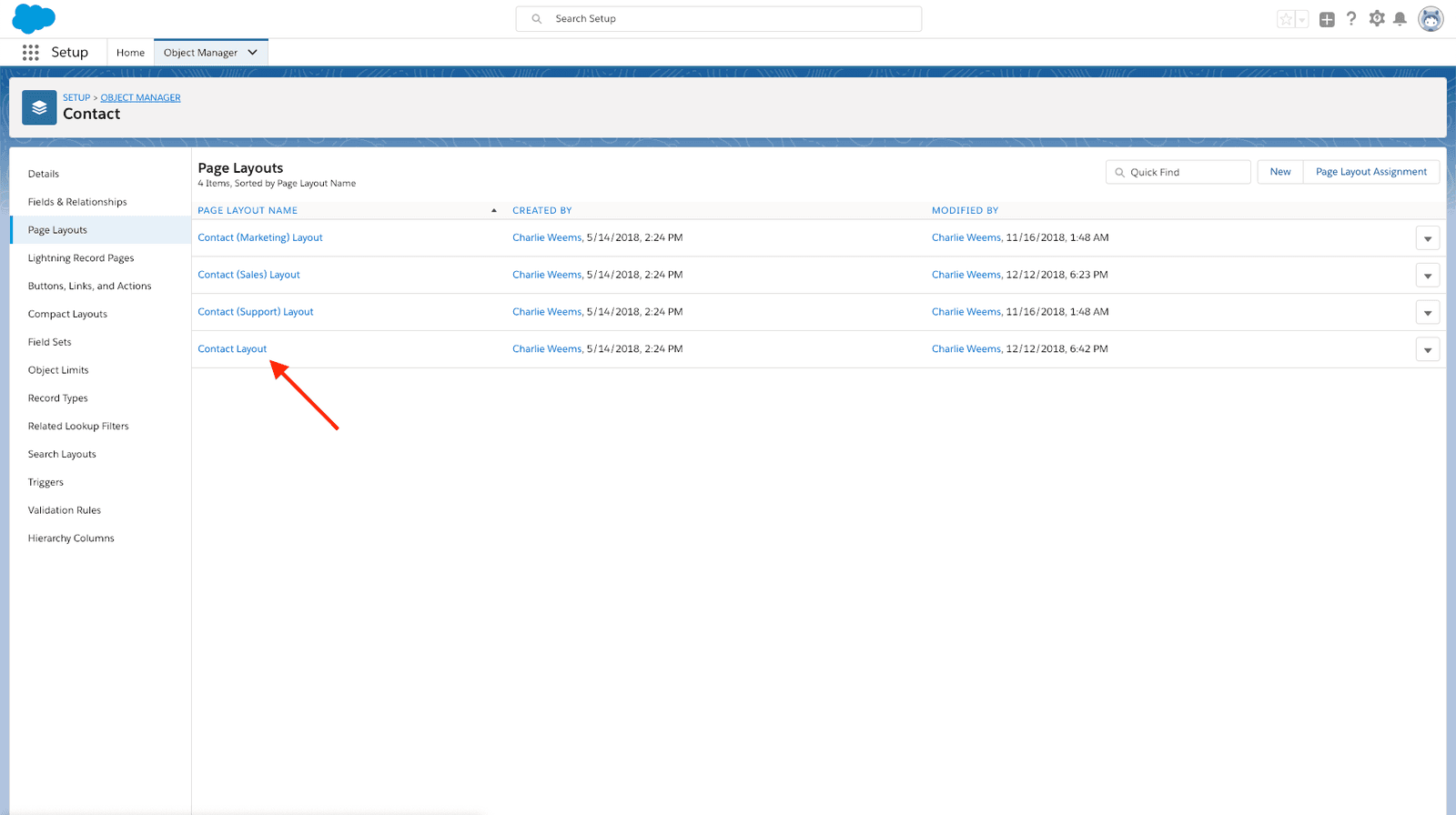The image size is (1456, 815).
Task: Go to Validation Rules section
Action: [65, 510]
